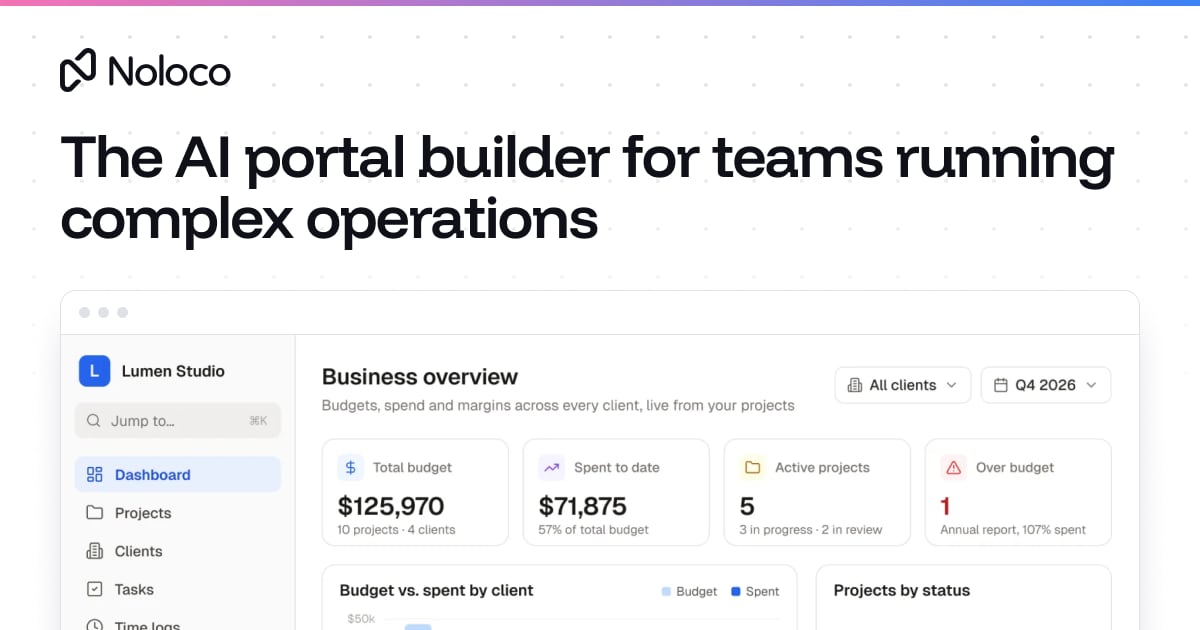1200x630 pixels.
Task: Click the Projects by status card
Action: [x=963, y=598]
